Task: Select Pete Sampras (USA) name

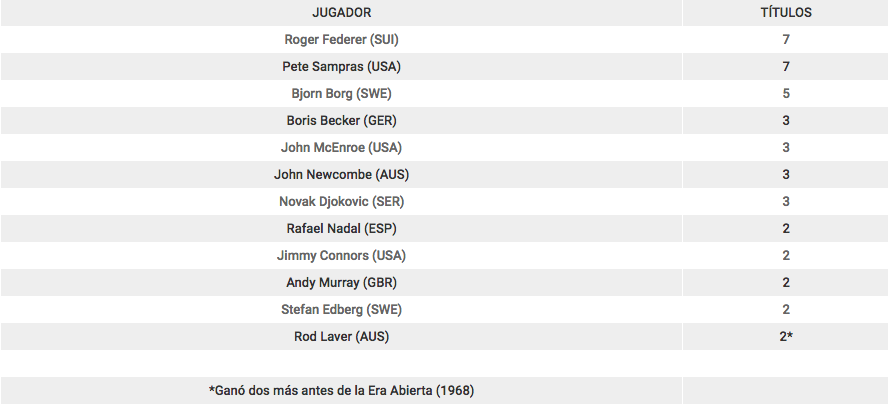Action: [341, 67]
